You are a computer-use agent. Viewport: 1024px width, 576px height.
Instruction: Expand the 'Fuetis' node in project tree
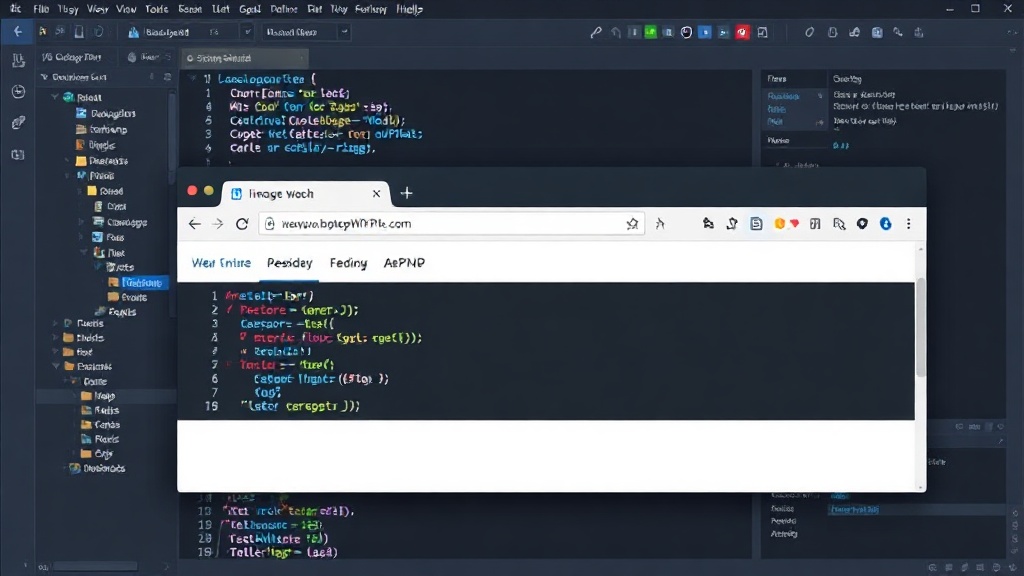pos(56,323)
